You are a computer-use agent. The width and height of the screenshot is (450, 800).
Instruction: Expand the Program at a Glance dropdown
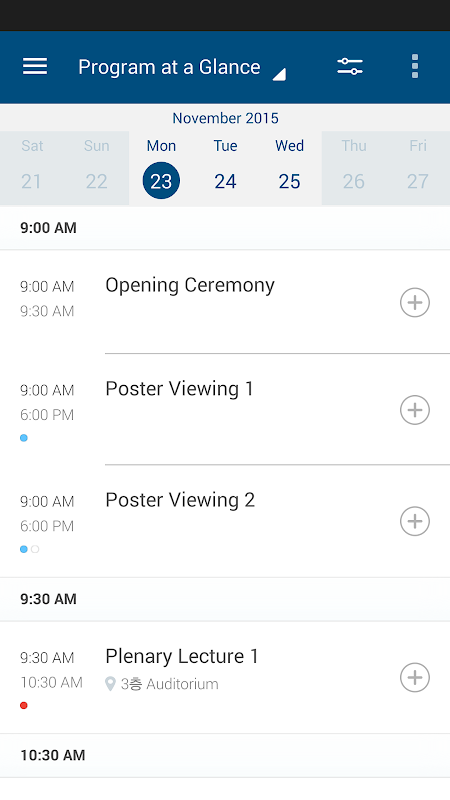coord(182,67)
